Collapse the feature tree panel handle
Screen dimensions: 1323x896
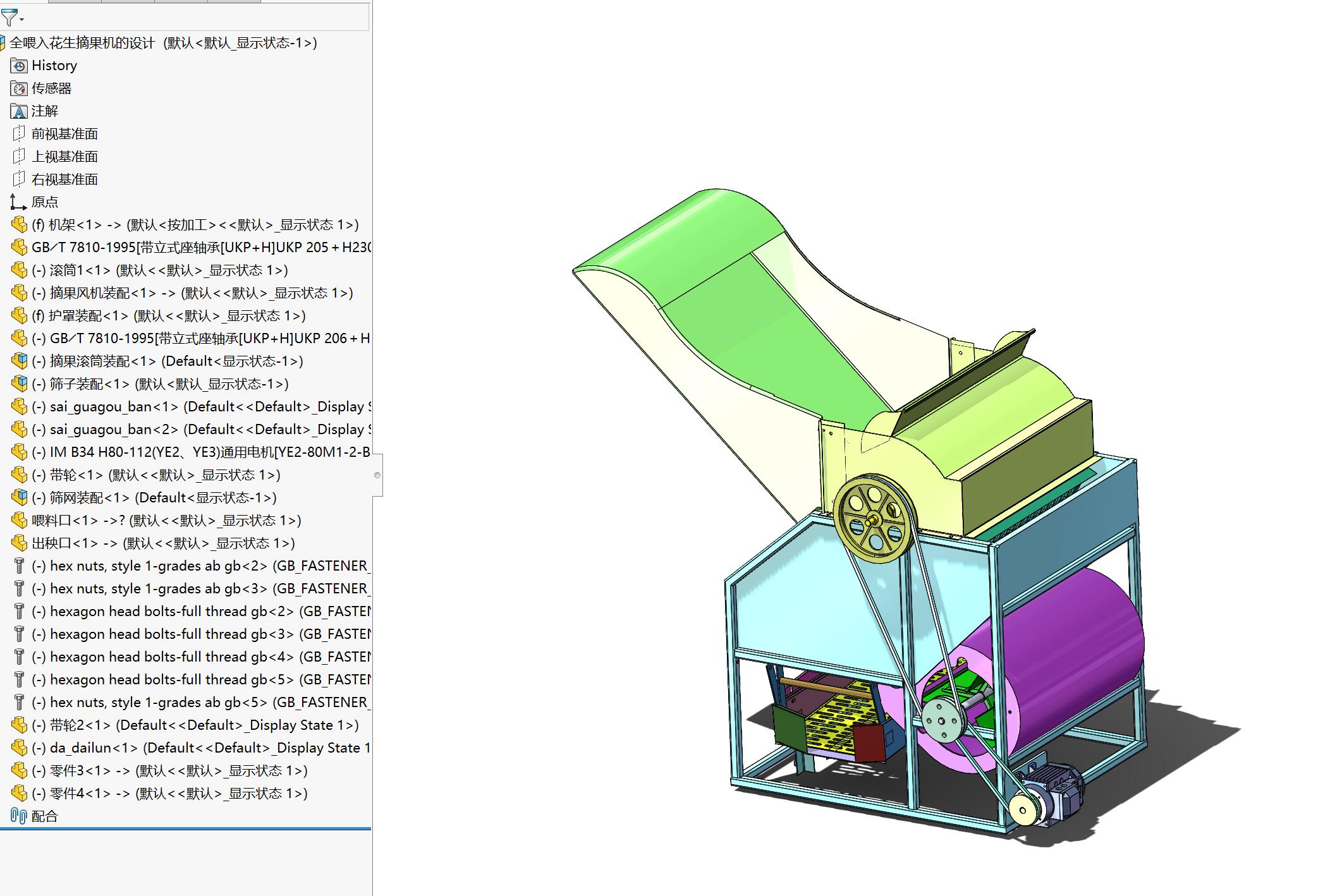pos(377,475)
